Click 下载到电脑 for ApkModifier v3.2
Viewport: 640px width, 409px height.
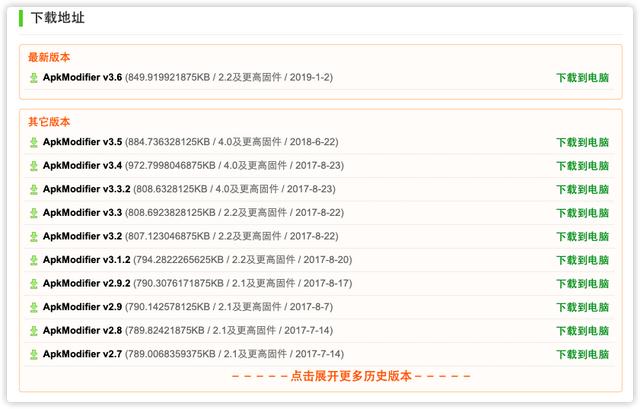(x=582, y=237)
